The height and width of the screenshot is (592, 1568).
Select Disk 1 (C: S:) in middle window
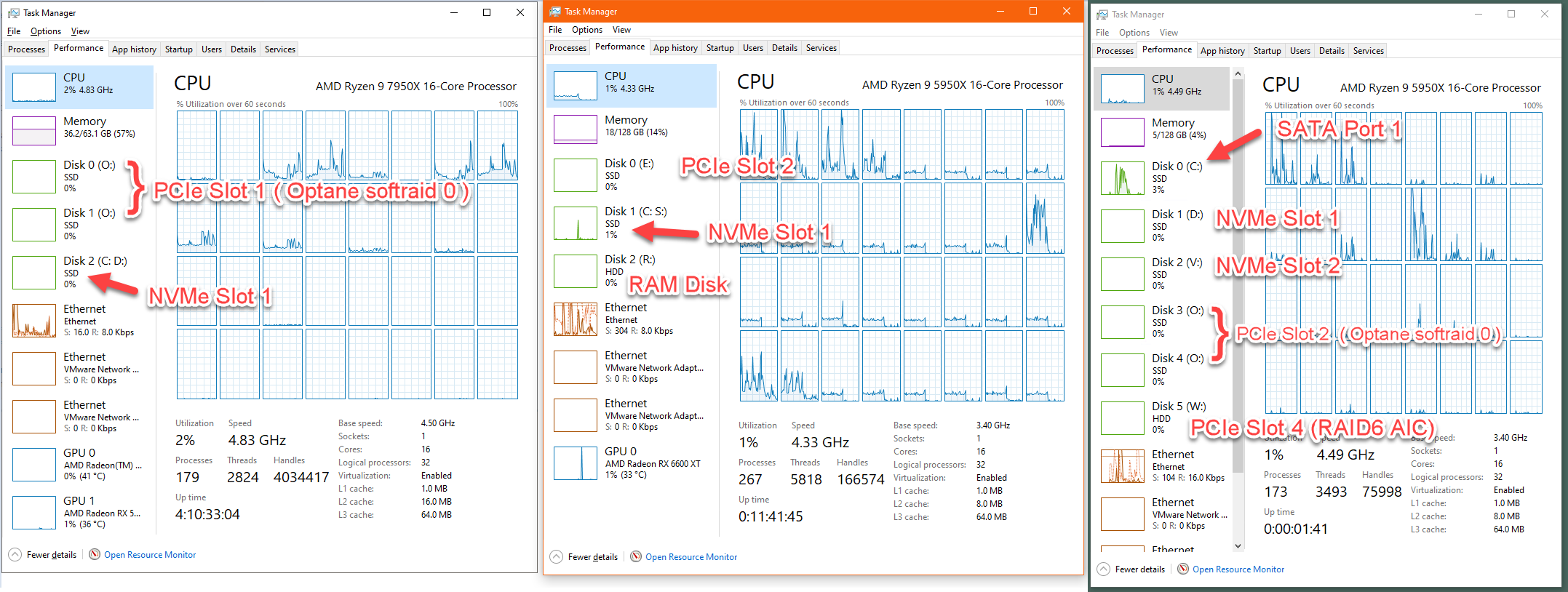[632, 223]
